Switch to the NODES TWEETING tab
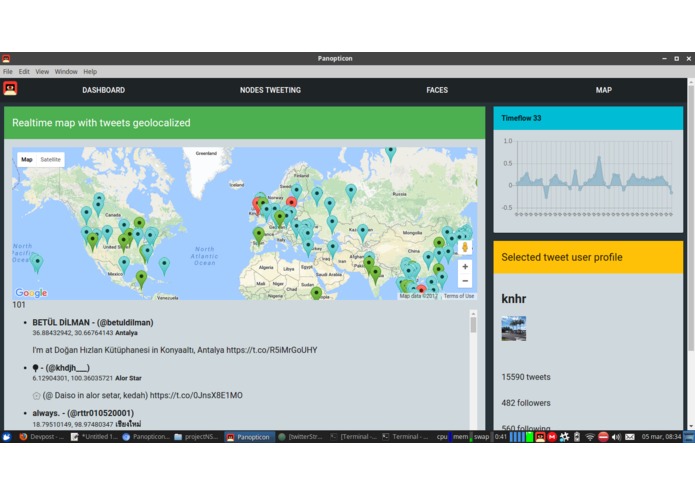695x494 pixels. 270,90
